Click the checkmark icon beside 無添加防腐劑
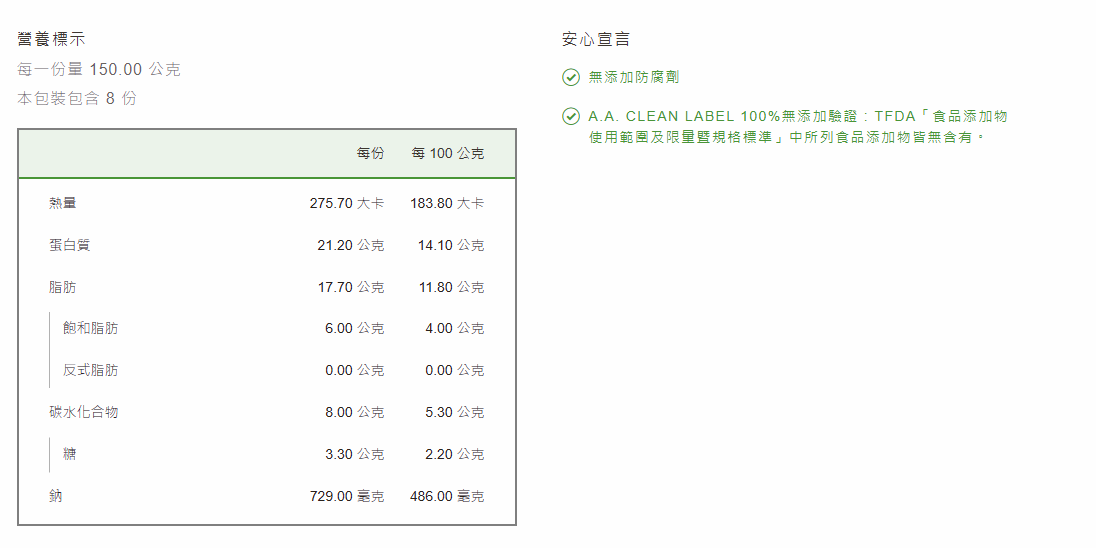 point(571,77)
